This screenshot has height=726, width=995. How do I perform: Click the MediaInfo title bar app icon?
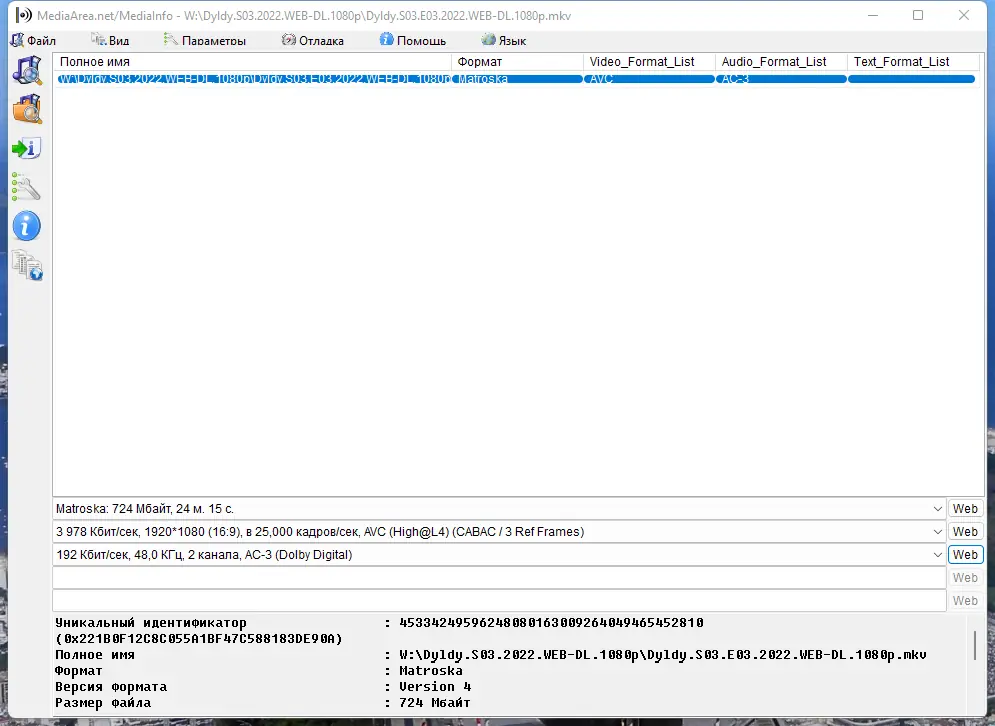pyautogui.click(x=23, y=15)
